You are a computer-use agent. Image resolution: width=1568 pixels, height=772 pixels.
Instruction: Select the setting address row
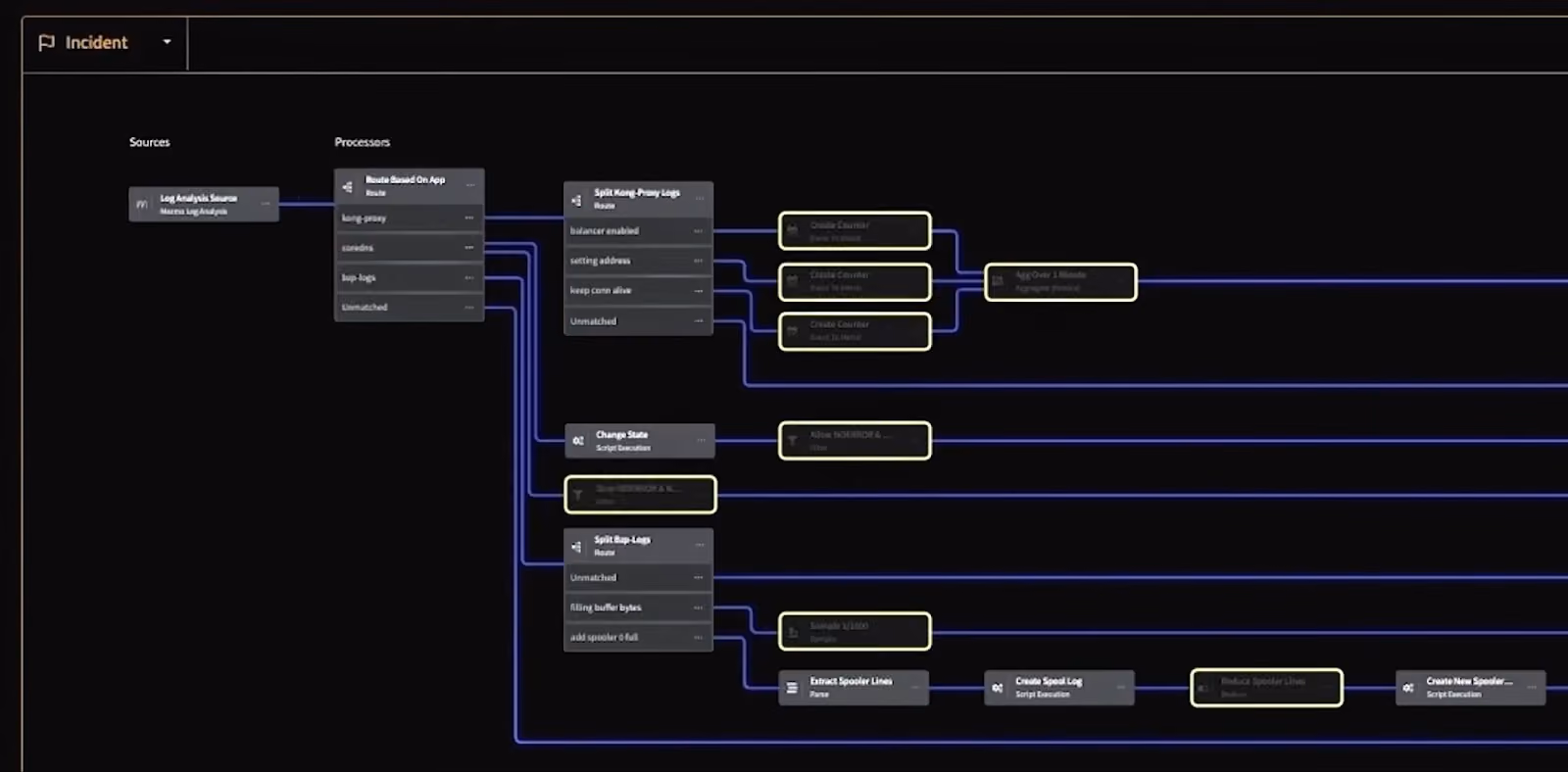pyautogui.click(x=638, y=261)
